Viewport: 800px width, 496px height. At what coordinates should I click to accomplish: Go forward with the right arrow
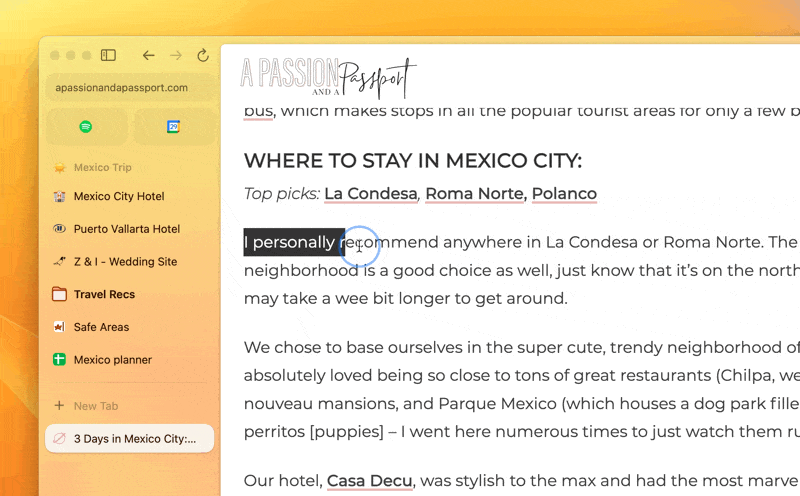pyautogui.click(x=176, y=55)
